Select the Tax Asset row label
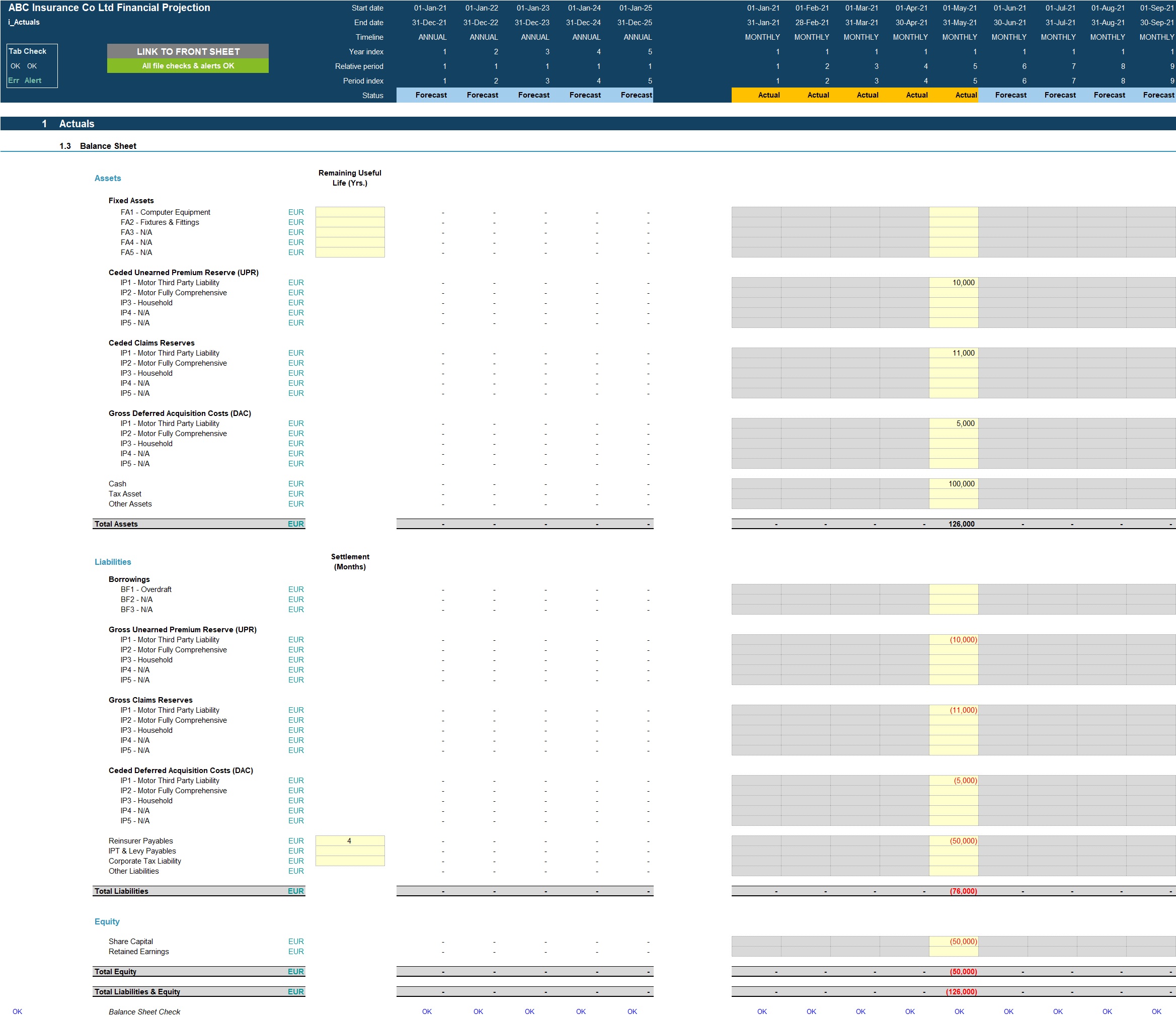1176x1017 pixels. tap(125, 494)
